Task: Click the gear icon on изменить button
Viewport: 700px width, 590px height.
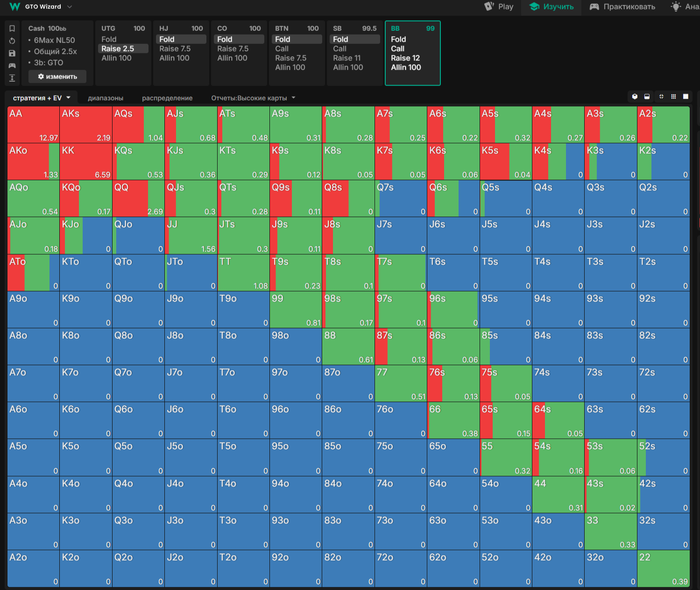Action: pos(41,76)
